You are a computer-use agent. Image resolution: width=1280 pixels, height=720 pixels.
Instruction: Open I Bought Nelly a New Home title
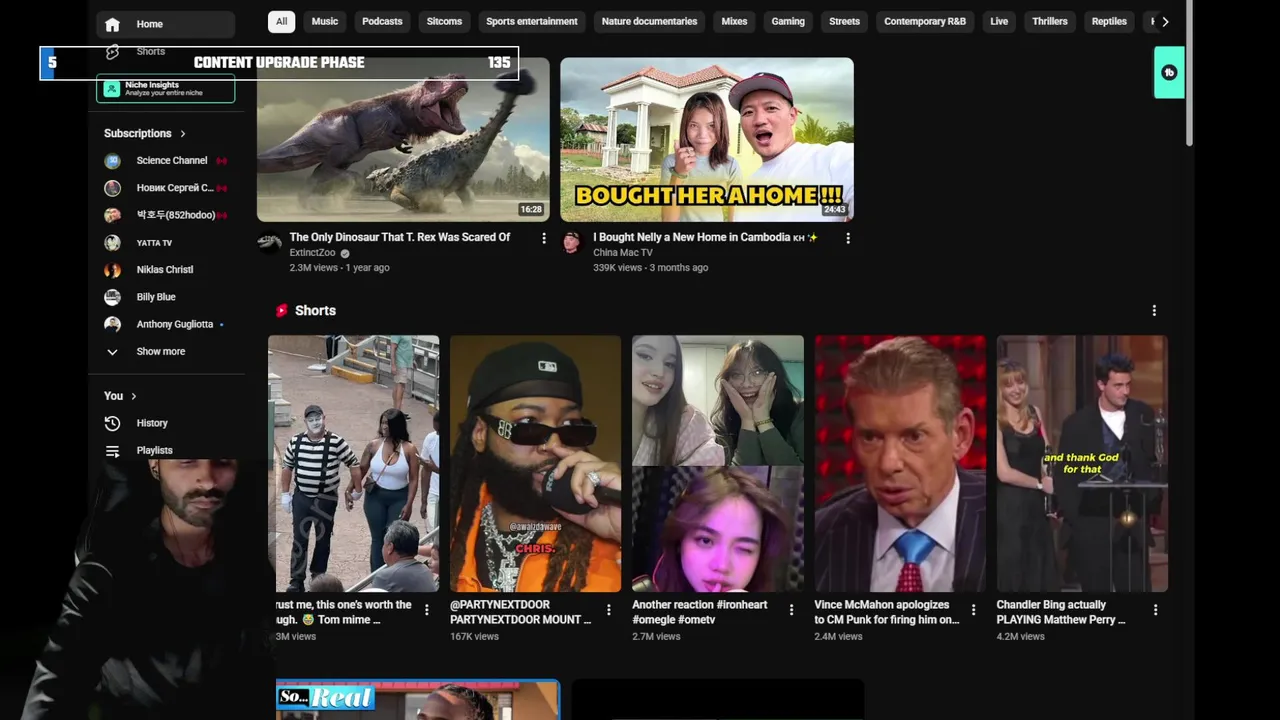706,238
